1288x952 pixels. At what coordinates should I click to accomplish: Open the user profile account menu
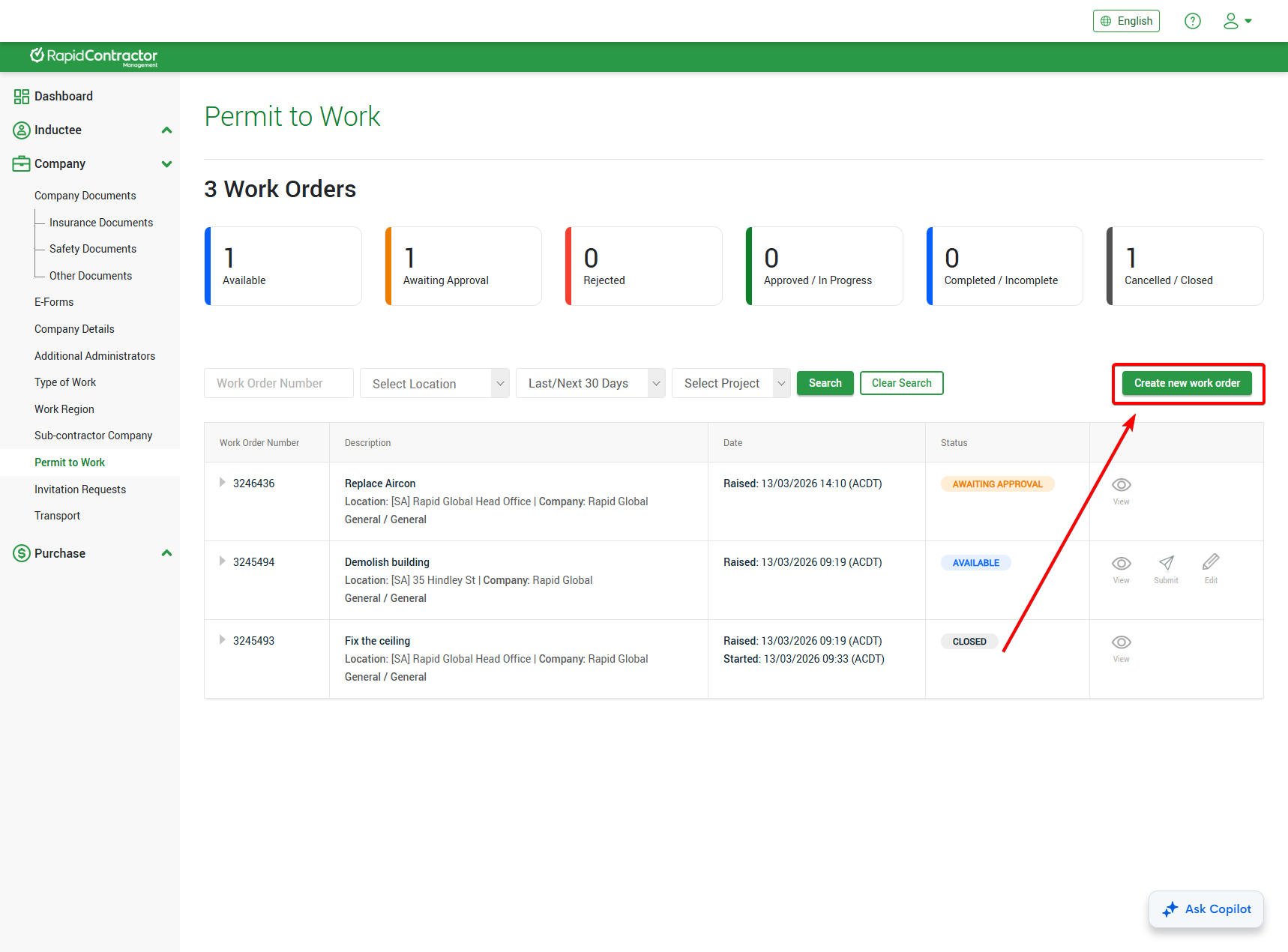pyautogui.click(x=1237, y=21)
